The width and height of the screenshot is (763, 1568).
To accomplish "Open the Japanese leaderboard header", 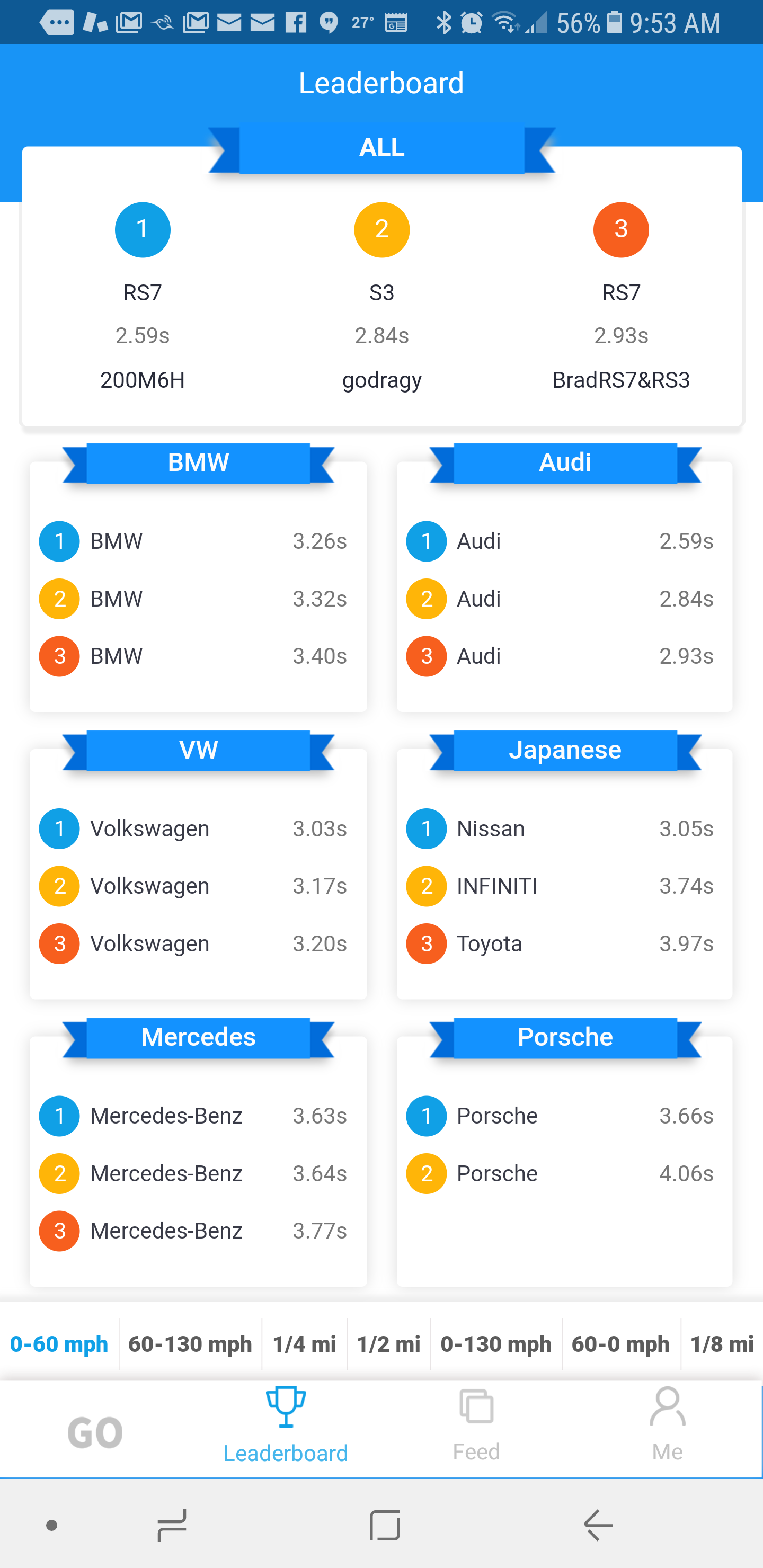I will coord(565,750).
